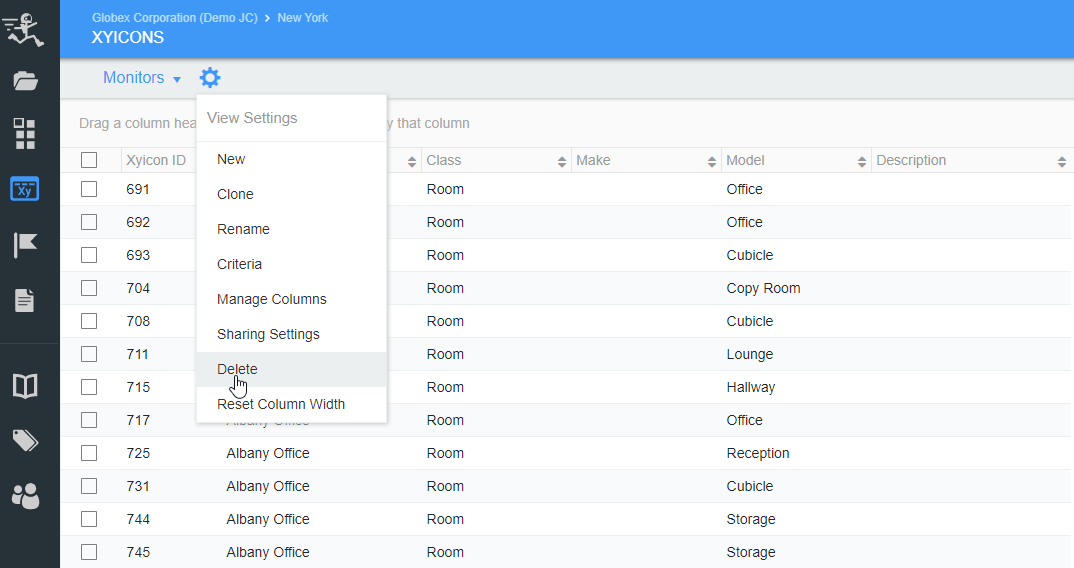The image size is (1074, 568).
Task: Check the box for row 708
Action: [x=89, y=321]
